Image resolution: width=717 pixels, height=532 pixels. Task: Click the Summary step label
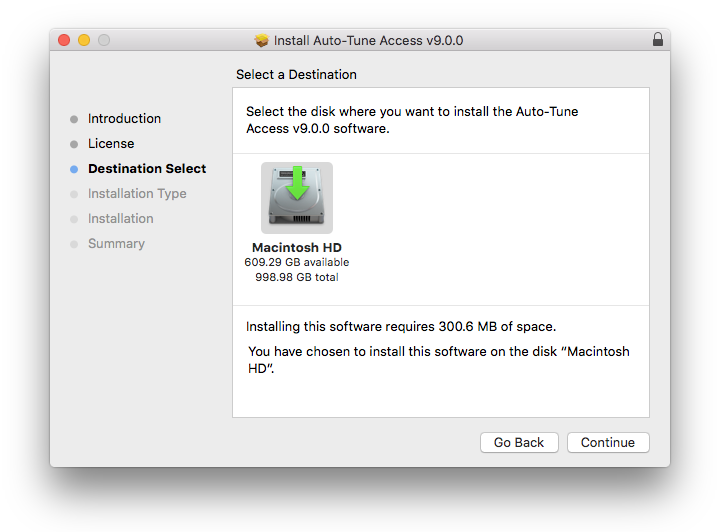(116, 243)
